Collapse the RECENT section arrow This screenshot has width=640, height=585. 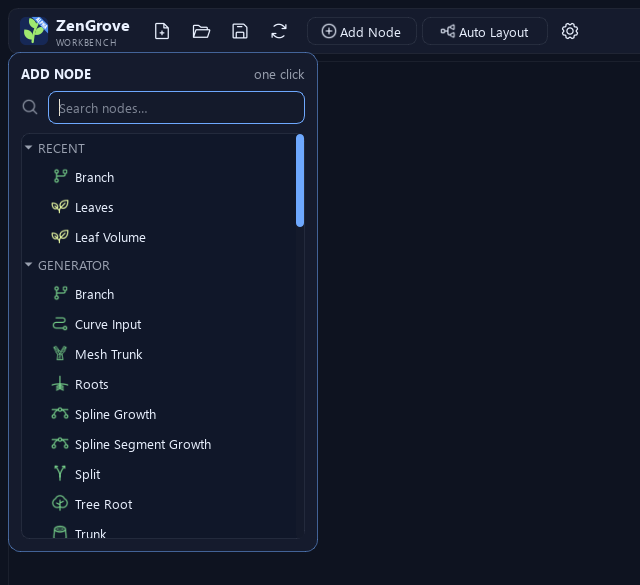click(29, 148)
